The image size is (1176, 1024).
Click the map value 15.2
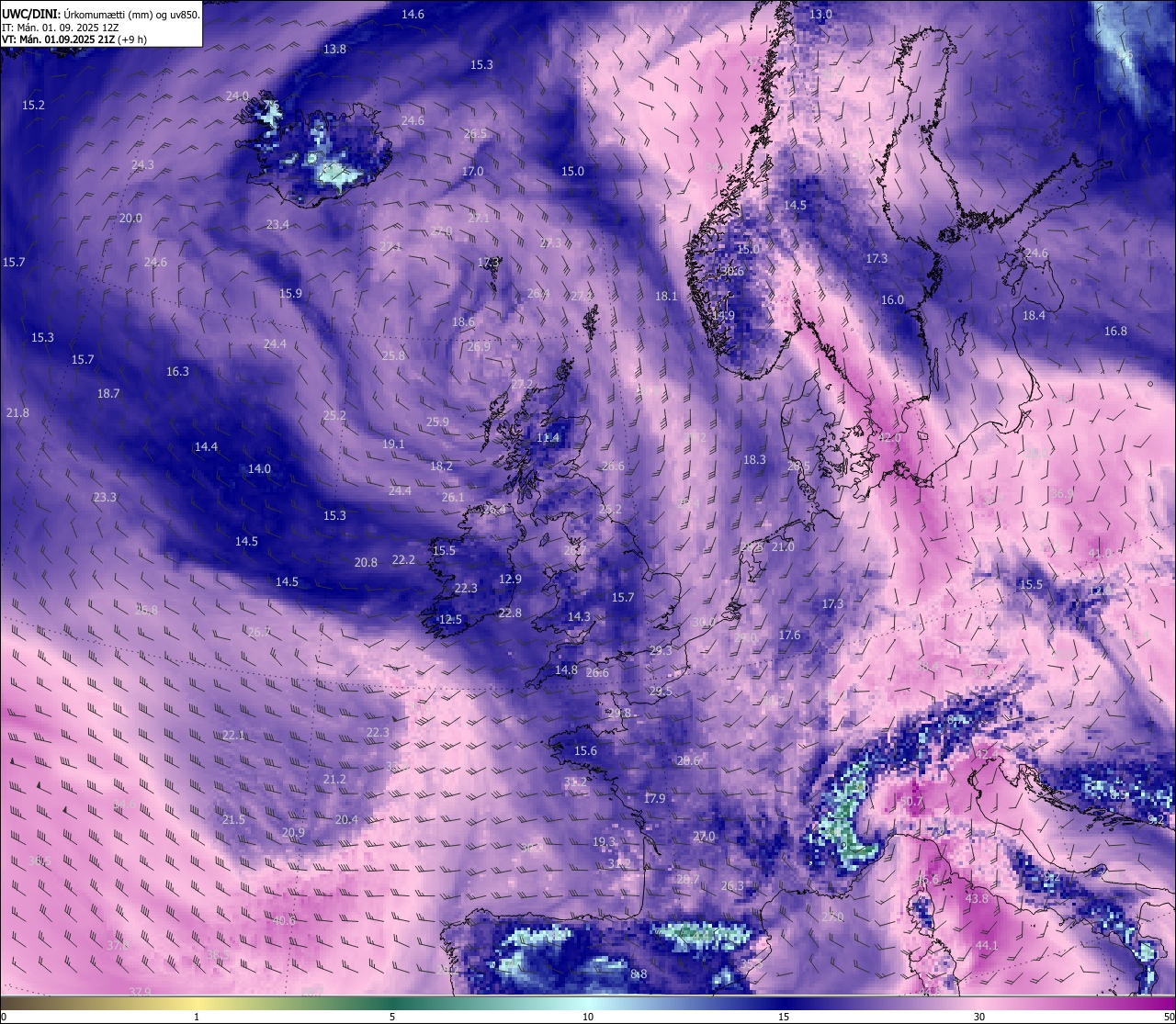(33, 105)
